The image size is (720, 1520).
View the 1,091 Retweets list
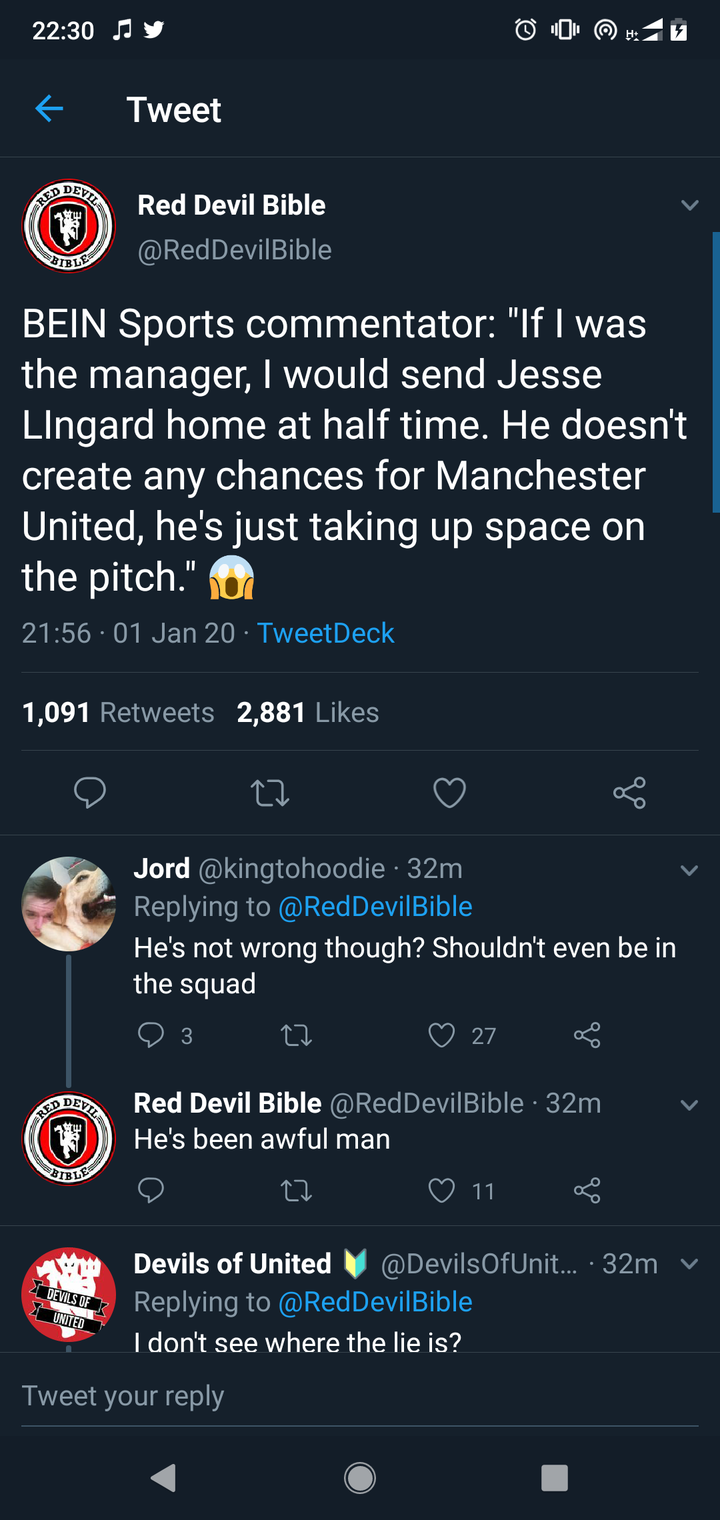click(118, 712)
